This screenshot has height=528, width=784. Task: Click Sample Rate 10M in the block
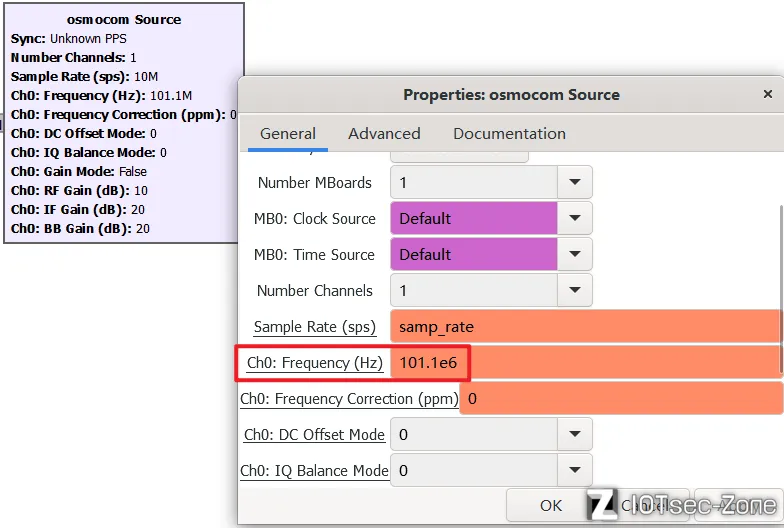click(84, 76)
